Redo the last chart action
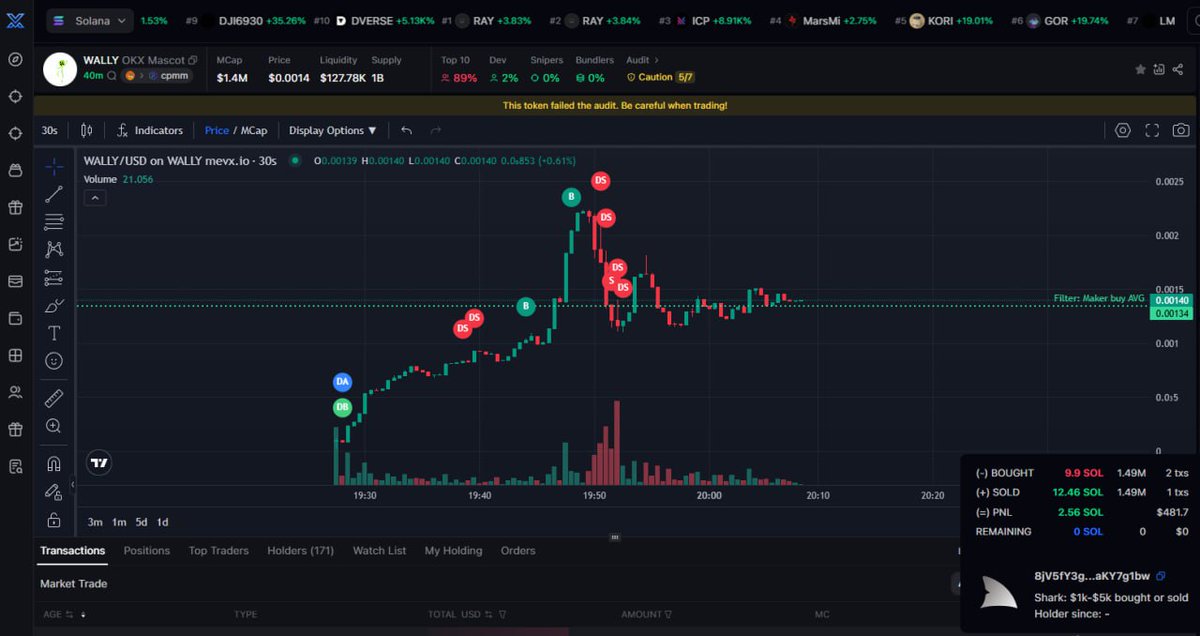 pos(436,130)
